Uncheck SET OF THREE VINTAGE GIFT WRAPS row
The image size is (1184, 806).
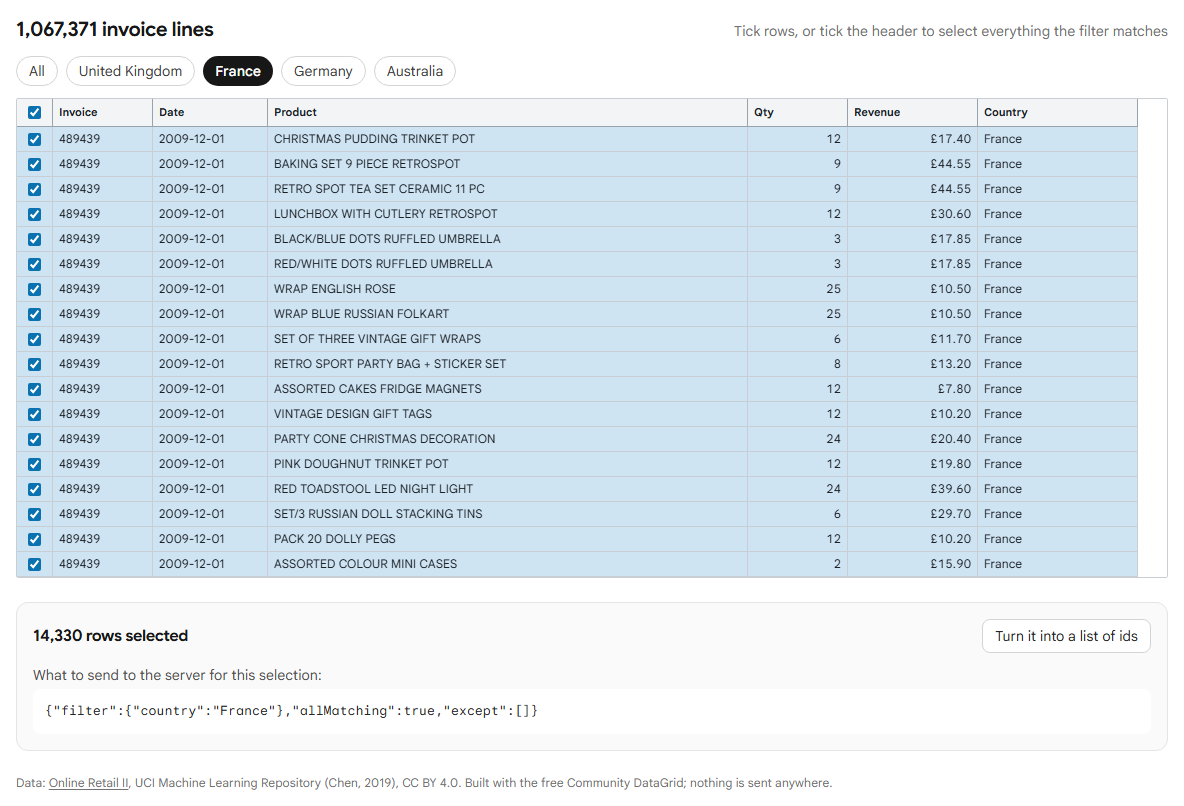pyautogui.click(x=34, y=339)
